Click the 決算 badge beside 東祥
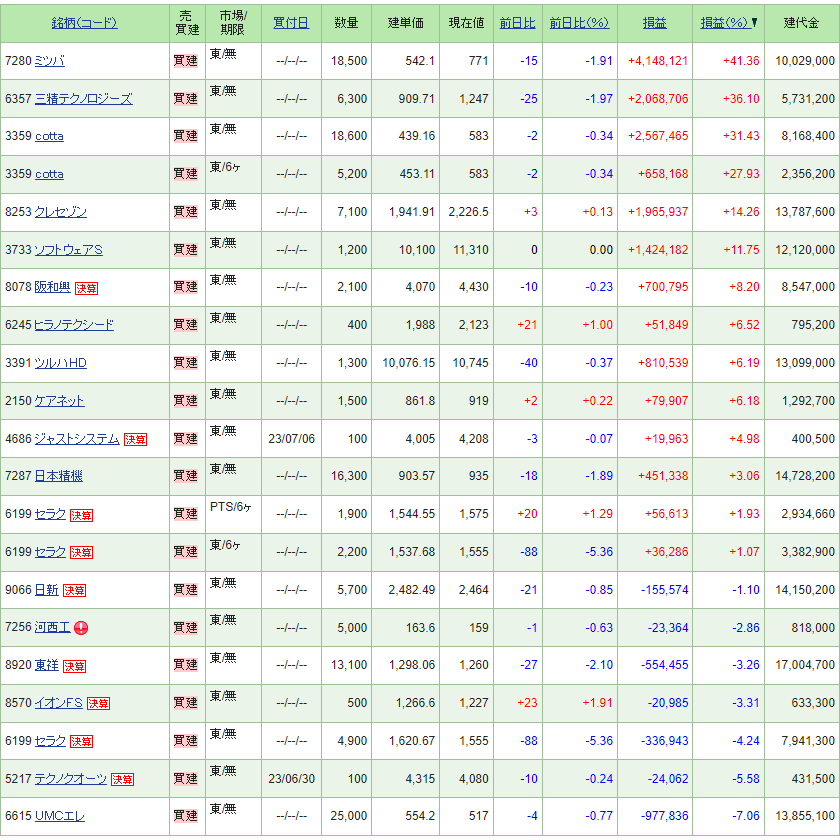The height and width of the screenshot is (840, 840). point(74,666)
